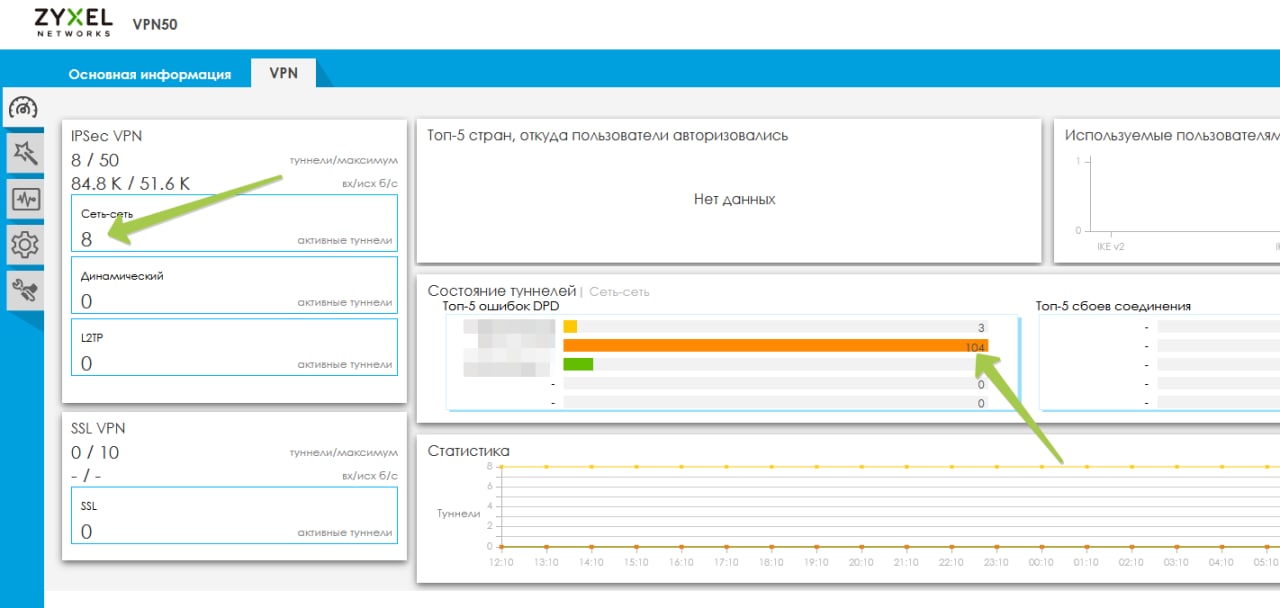Click the Сеть-сеть link beside Состояние туннелей

tap(619, 292)
